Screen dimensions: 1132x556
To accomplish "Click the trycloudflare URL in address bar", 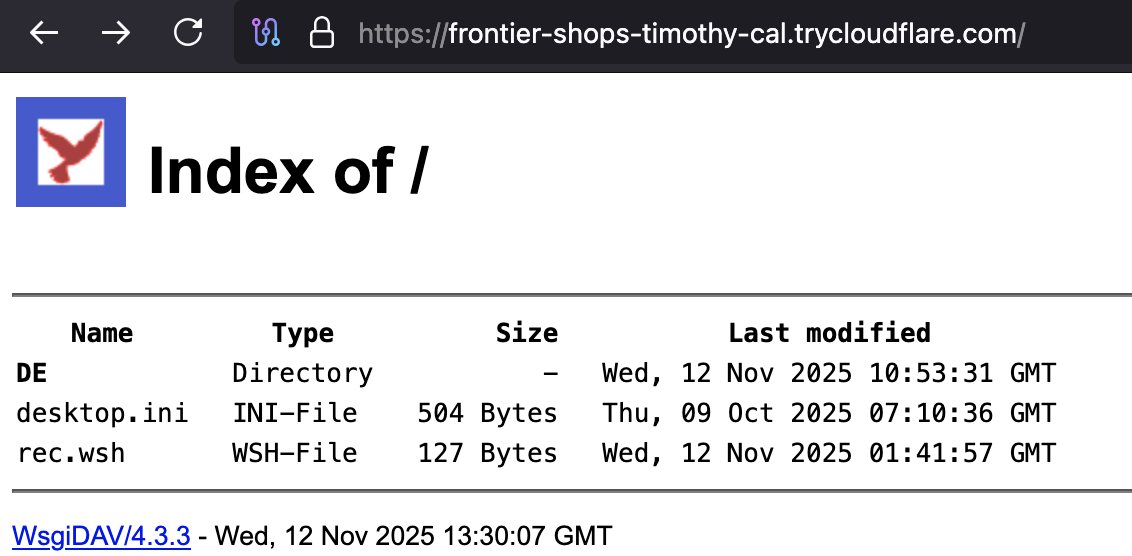I will click(690, 35).
